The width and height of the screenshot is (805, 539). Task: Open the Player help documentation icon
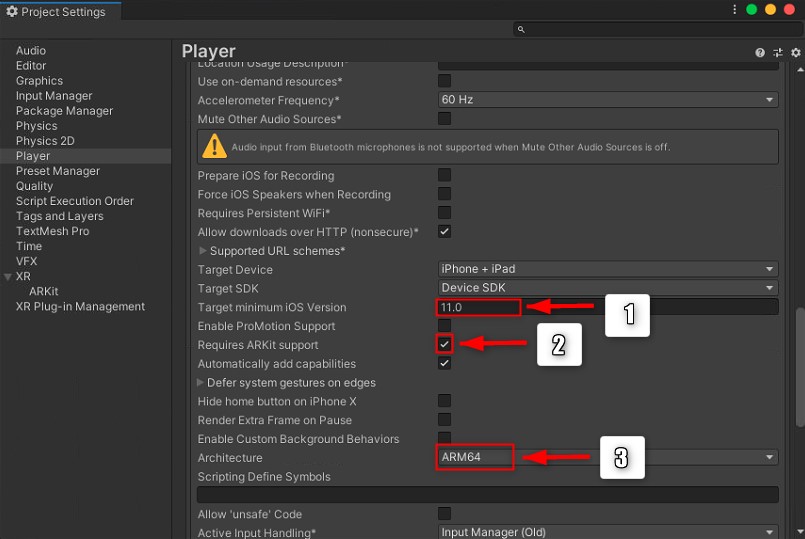(x=760, y=52)
